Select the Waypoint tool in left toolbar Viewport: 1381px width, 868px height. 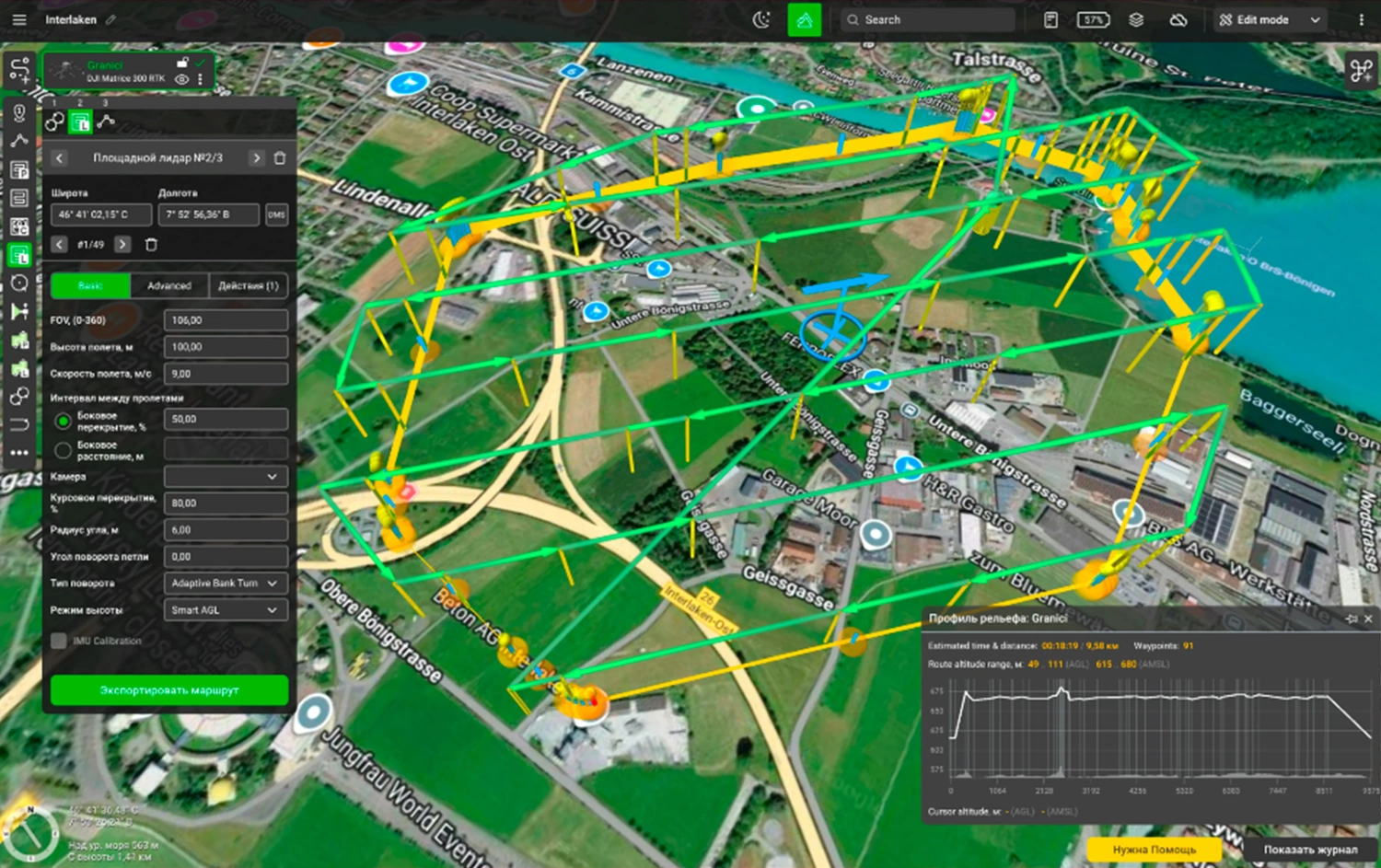click(x=19, y=141)
